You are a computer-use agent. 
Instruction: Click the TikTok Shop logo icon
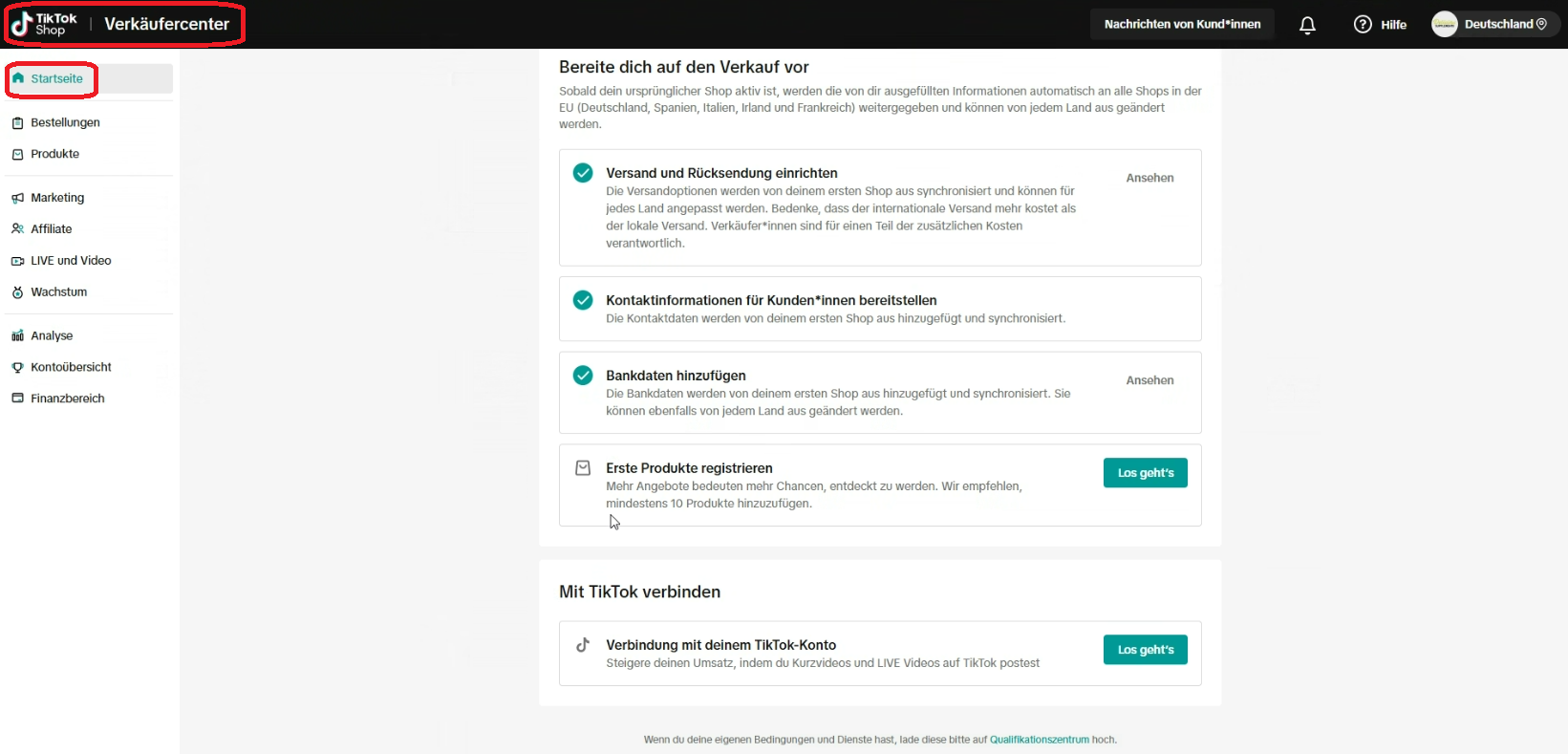(22, 24)
